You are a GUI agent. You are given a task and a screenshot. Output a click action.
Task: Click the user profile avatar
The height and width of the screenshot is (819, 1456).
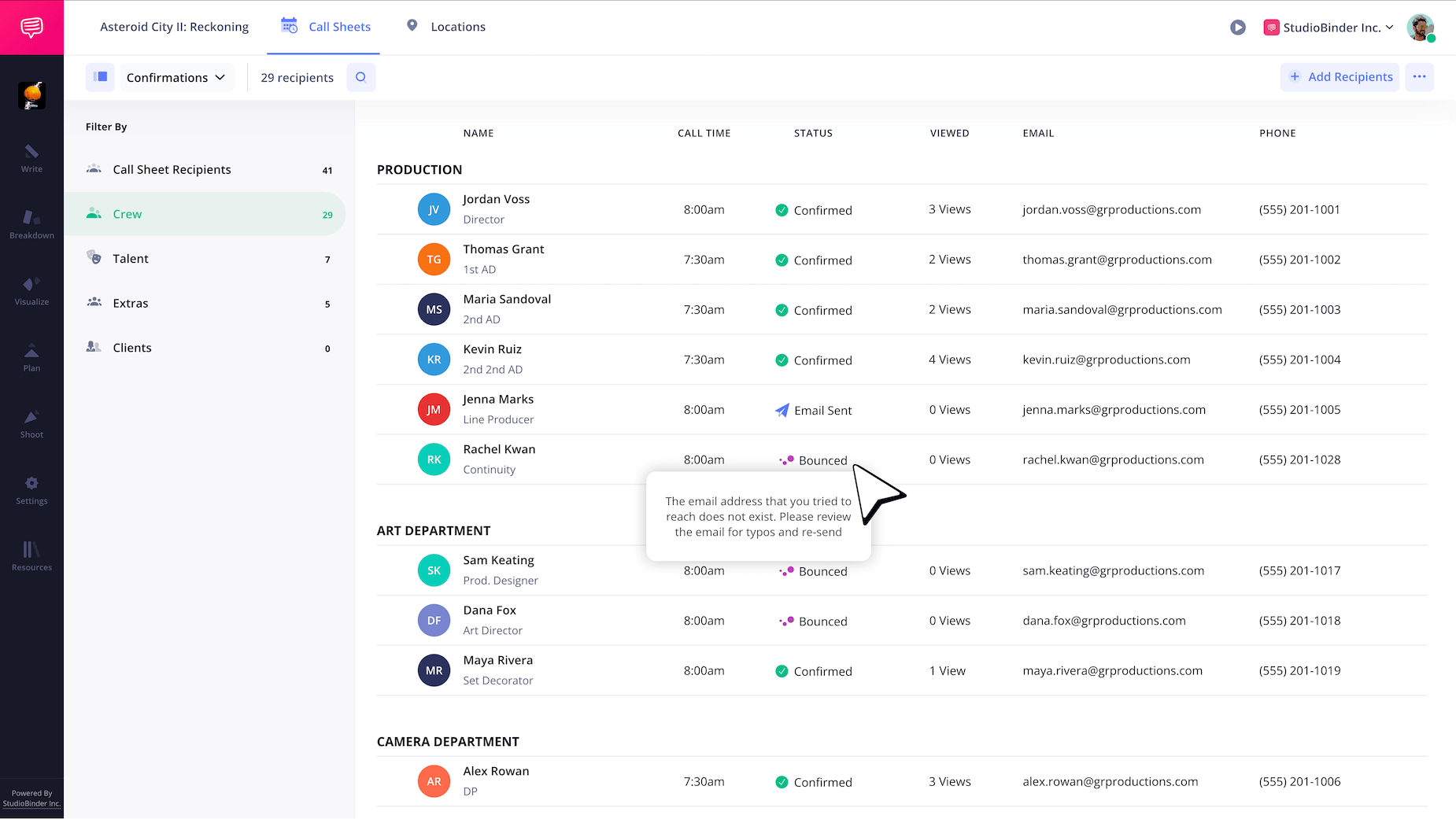tap(1420, 28)
